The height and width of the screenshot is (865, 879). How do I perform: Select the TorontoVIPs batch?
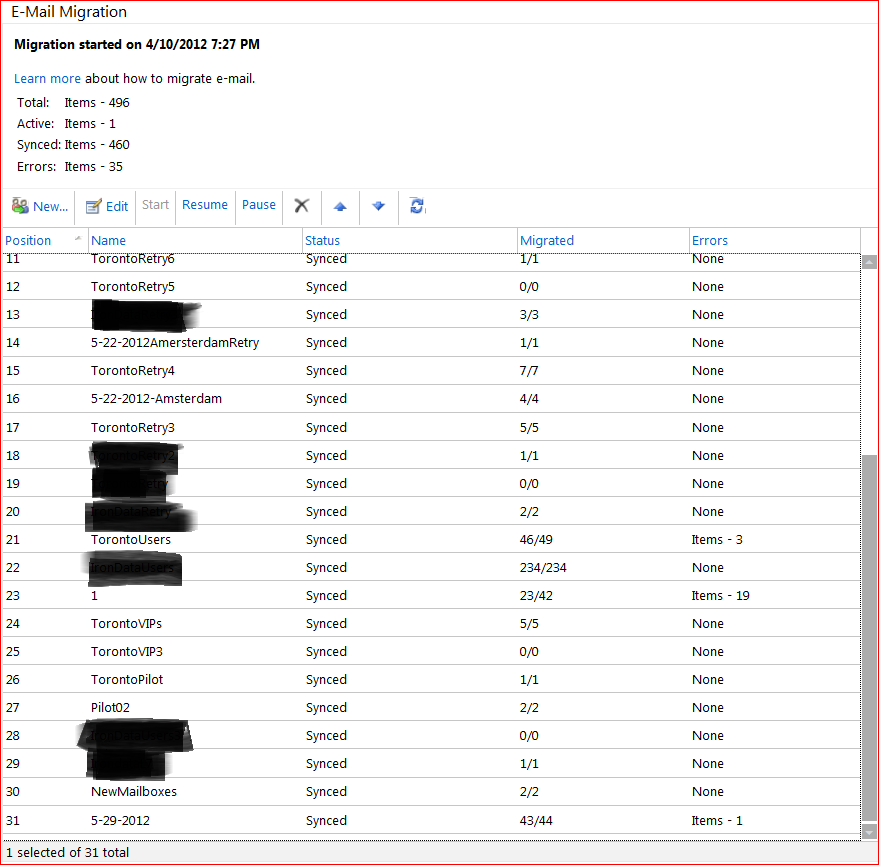126,624
